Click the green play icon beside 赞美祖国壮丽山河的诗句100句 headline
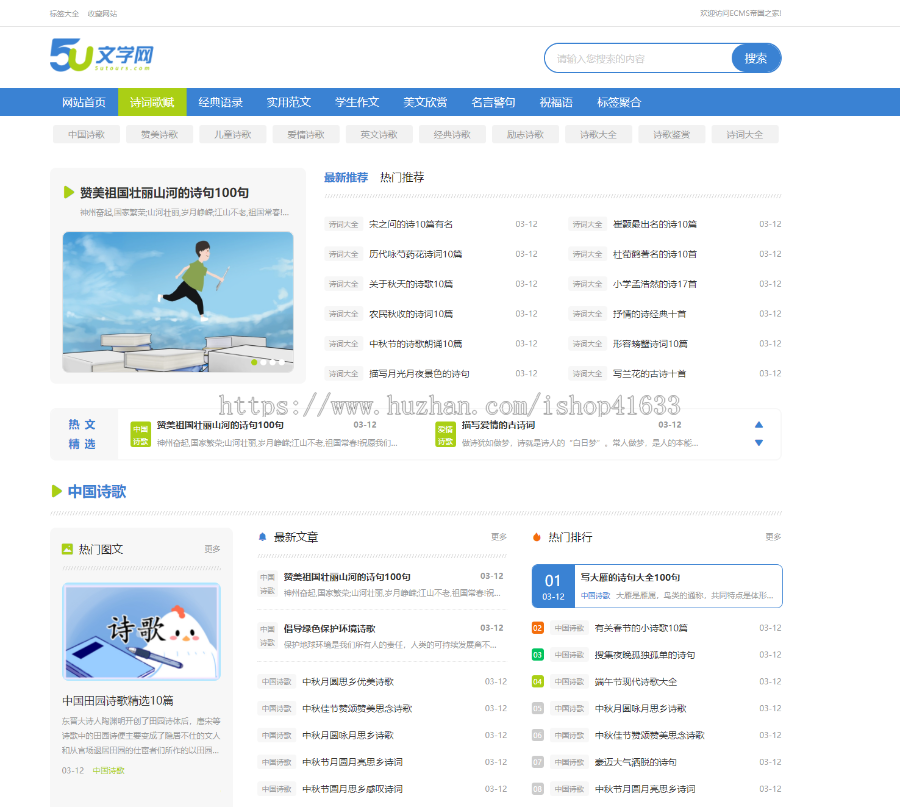 [69, 192]
